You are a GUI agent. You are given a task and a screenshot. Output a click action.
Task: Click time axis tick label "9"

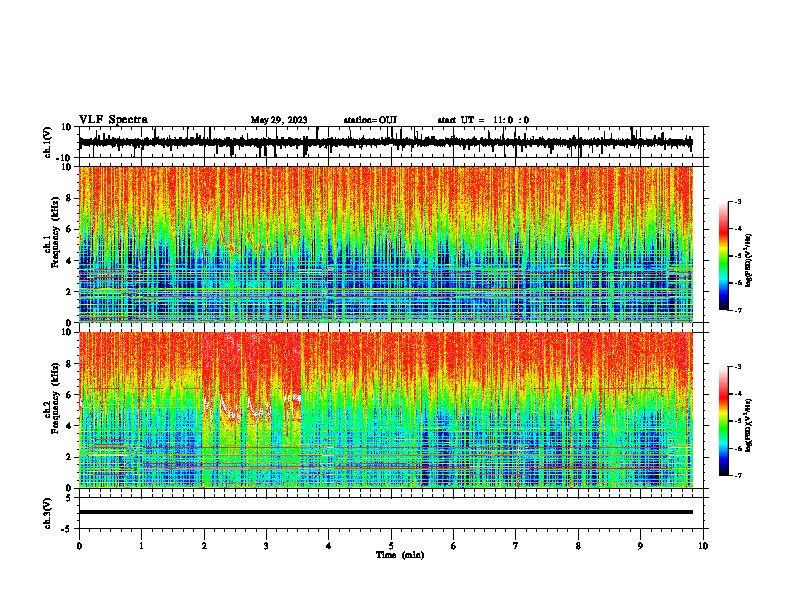(640, 546)
